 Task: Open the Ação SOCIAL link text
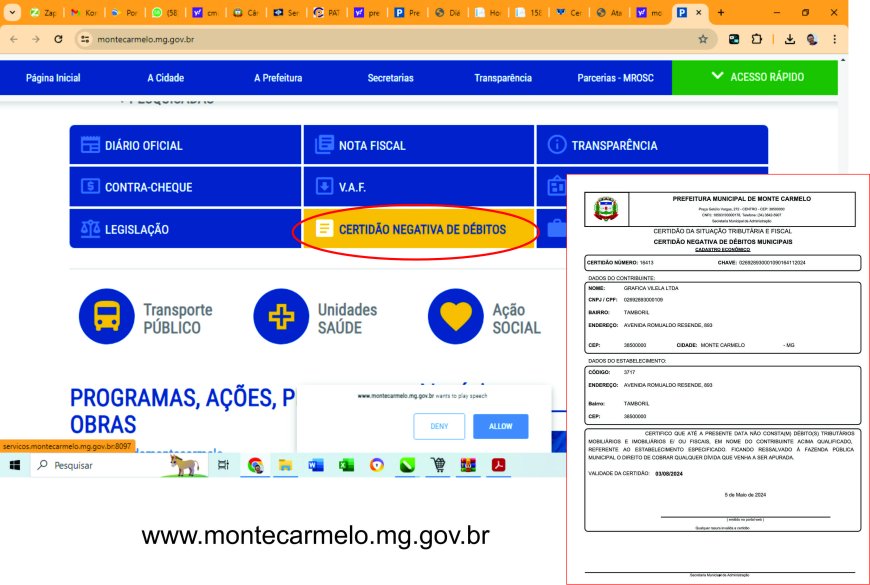[517, 319]
